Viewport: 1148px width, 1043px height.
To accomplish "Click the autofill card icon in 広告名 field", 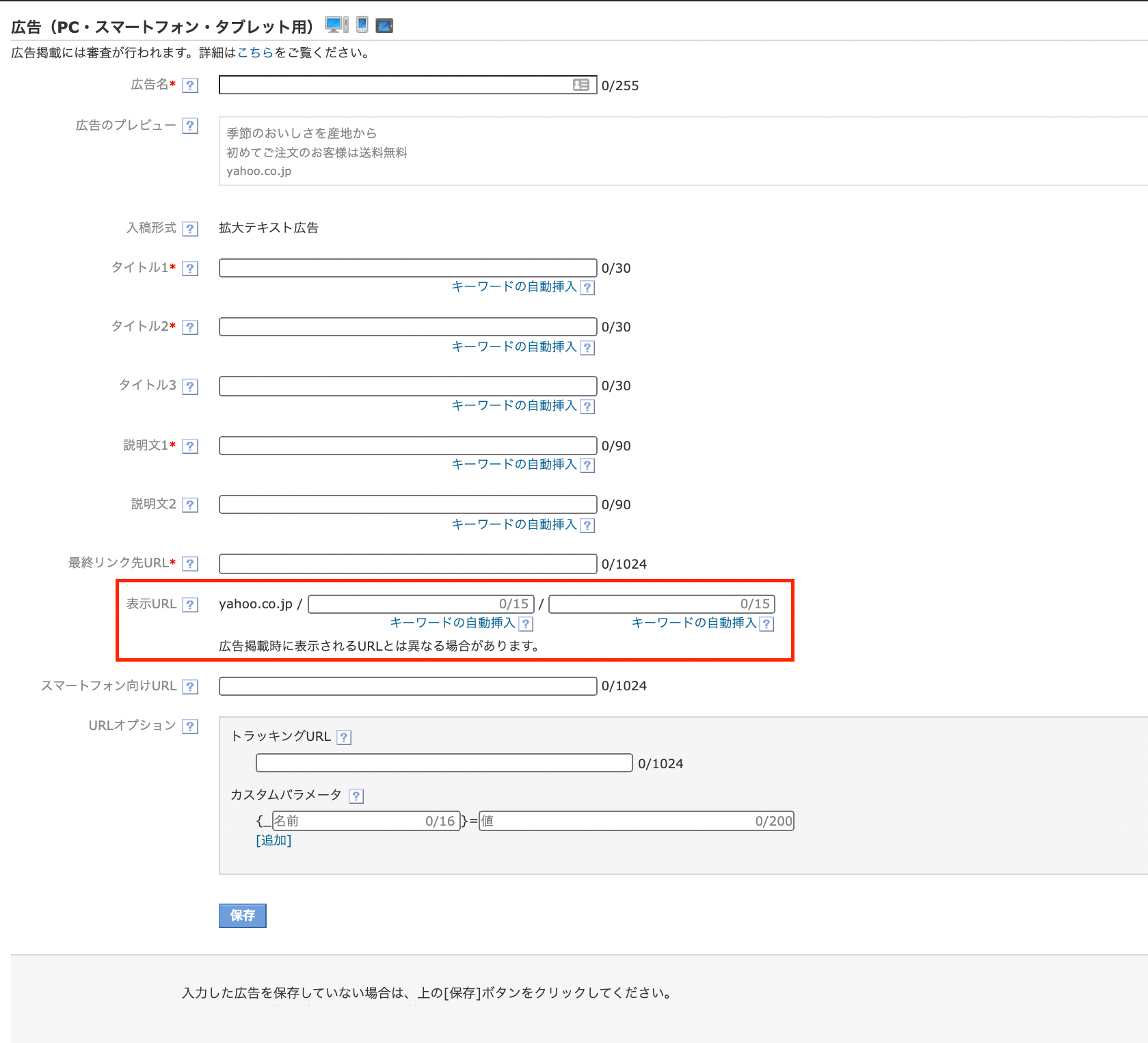I will click(581, 85).
